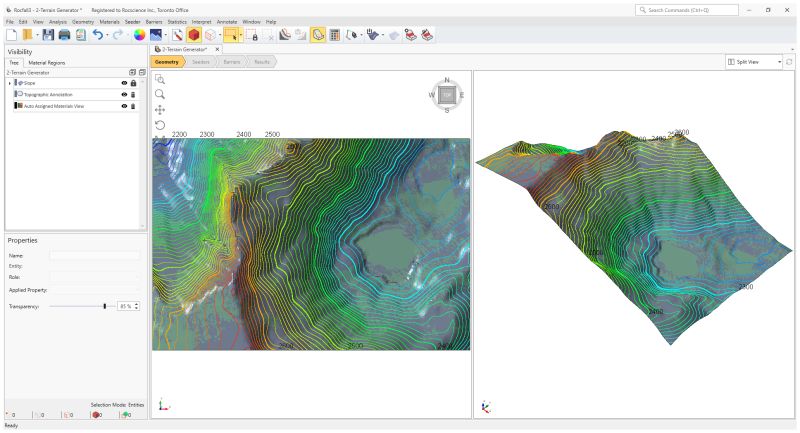
Task: Open dropdown arrow beside wireframe cube
Action: tap(220, 35)
